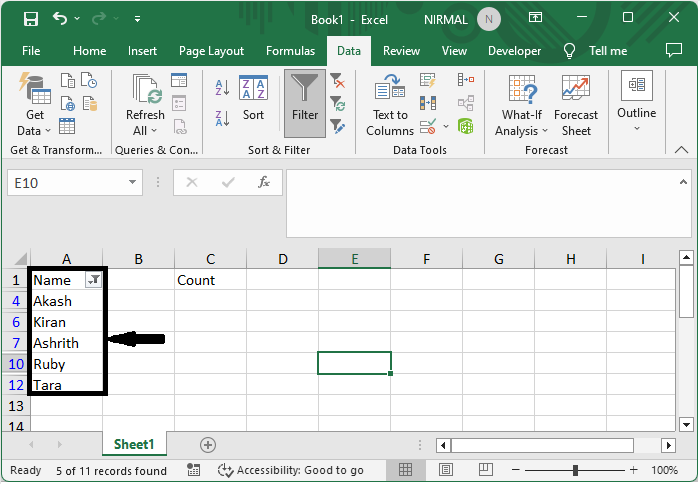Click the Consolidate icon
The width and height of the screenshot is (700, 484).
point(466,80)
